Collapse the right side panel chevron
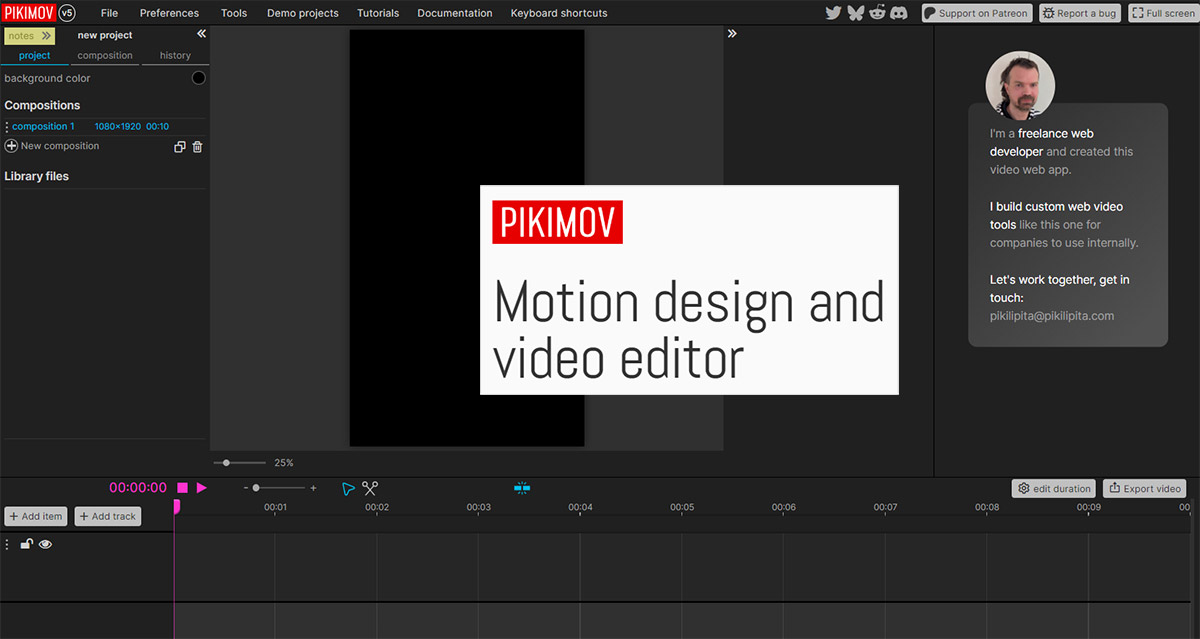 (732, 34)
